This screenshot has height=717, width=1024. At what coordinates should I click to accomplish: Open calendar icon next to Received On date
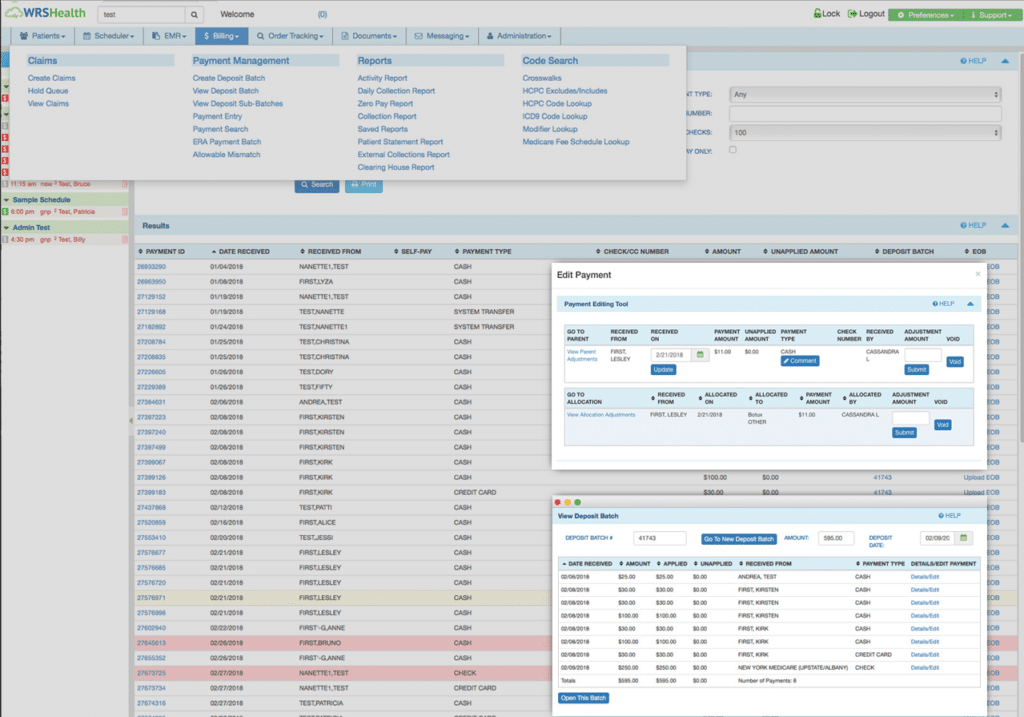[700, 355]
